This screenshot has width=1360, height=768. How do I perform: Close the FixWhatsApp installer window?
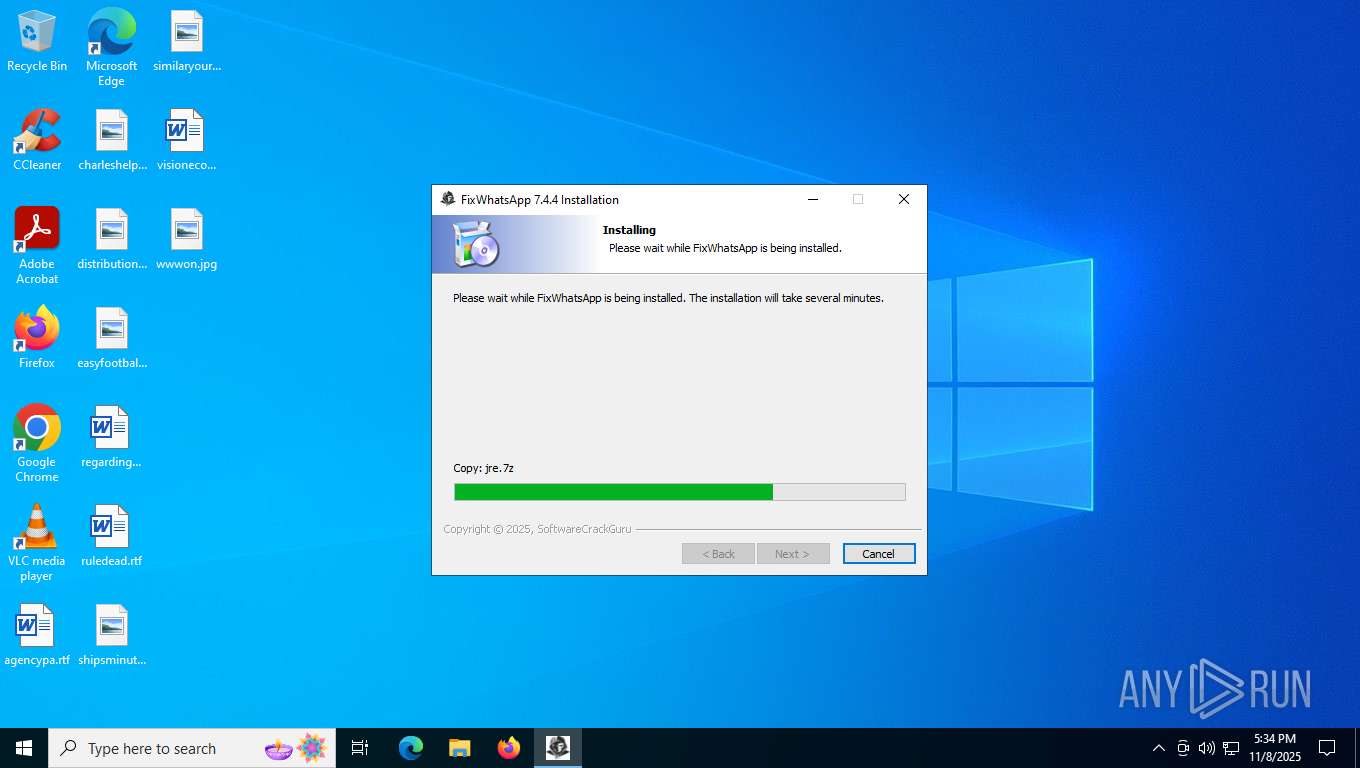tap(904, 199)
